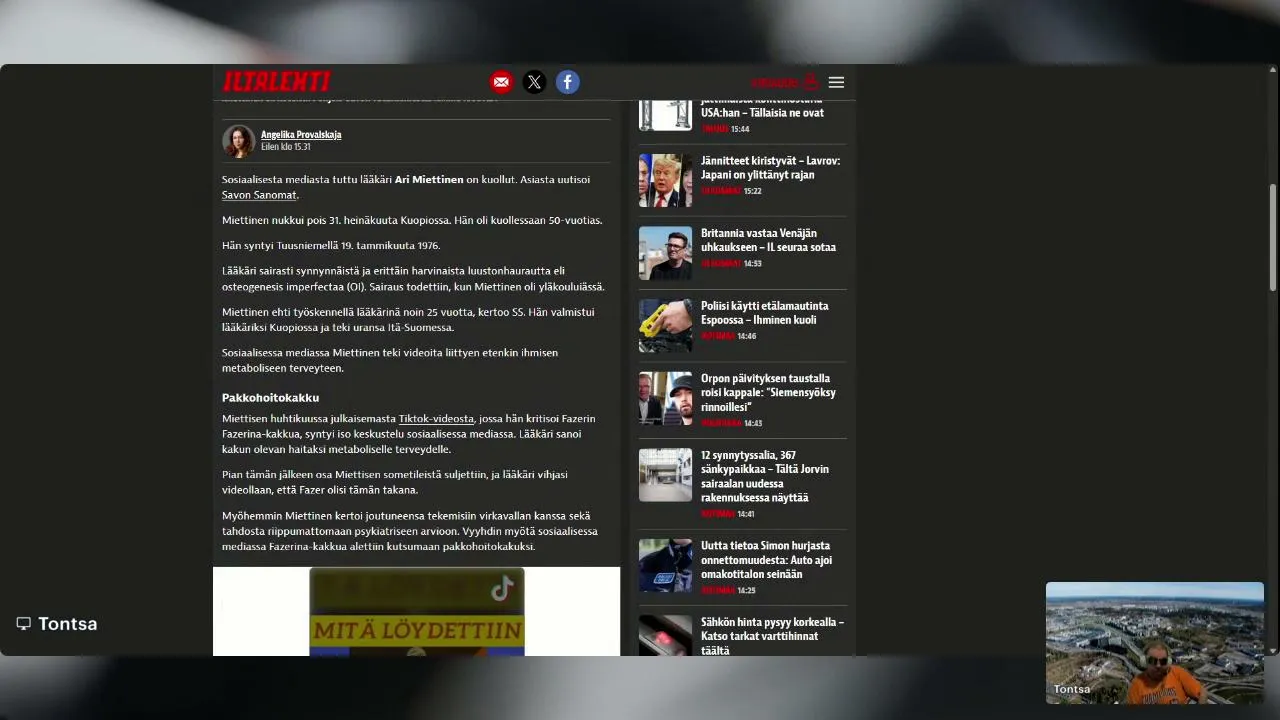Image resolution: width=1280 pixels, height=720 pixels.
Task: Click the Tontsa webcam overlay video
Action: click(x=1155, y=643)
